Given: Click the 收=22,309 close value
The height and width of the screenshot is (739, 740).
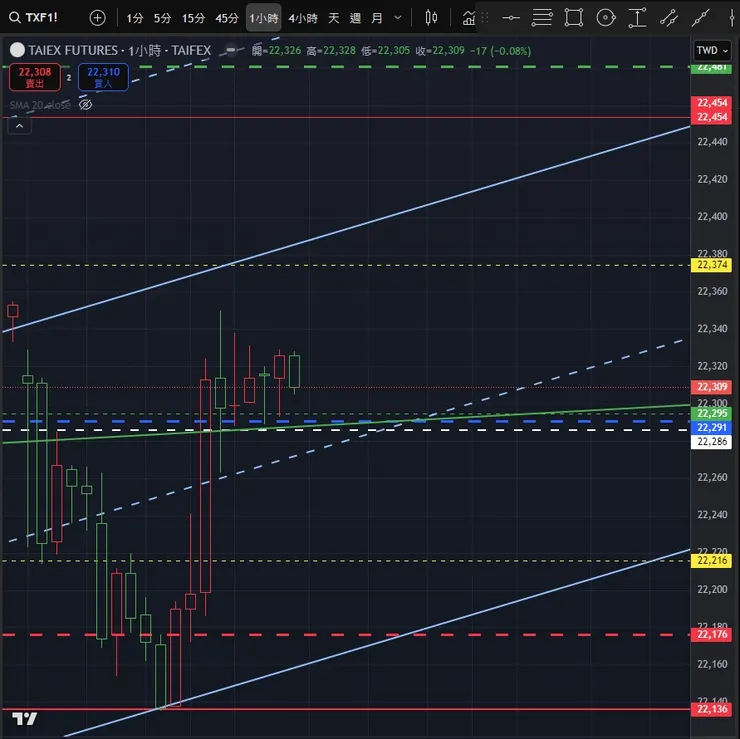Looking at the screenshot, I should 440,51.
